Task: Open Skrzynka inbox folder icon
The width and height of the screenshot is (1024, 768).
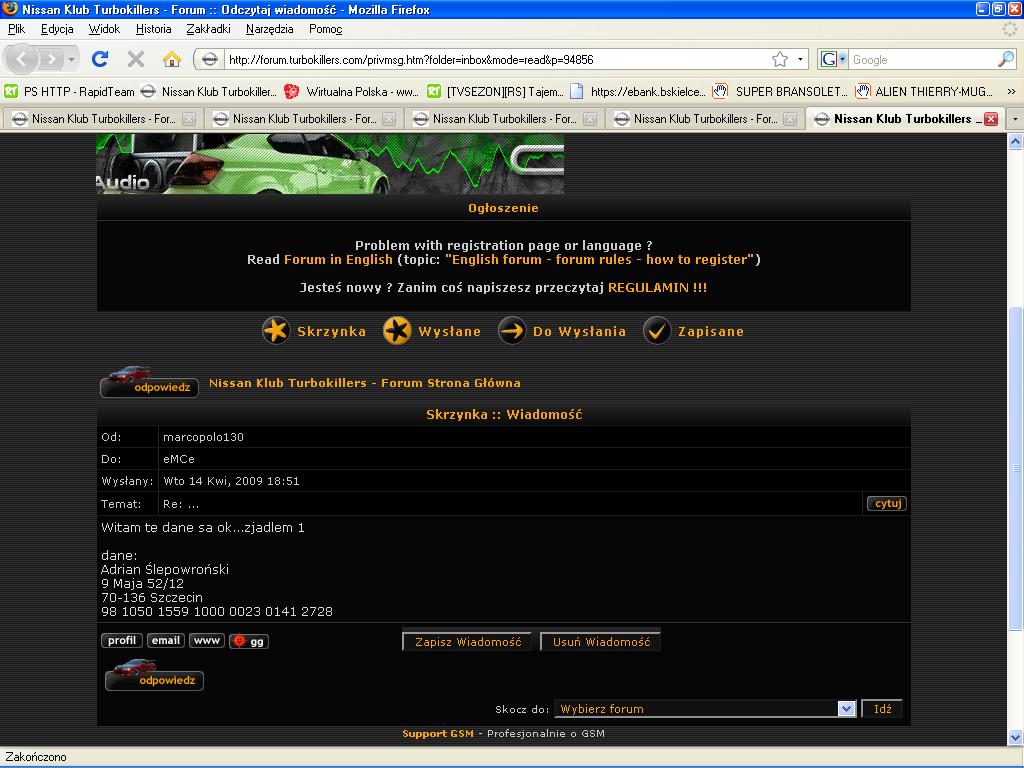Action: [276, 331]
